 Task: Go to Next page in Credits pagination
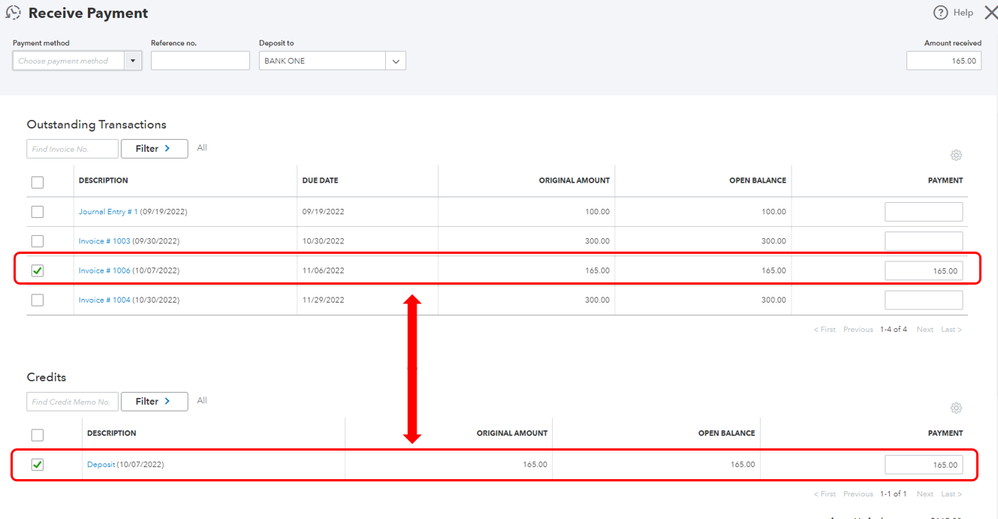click(925, 494)
